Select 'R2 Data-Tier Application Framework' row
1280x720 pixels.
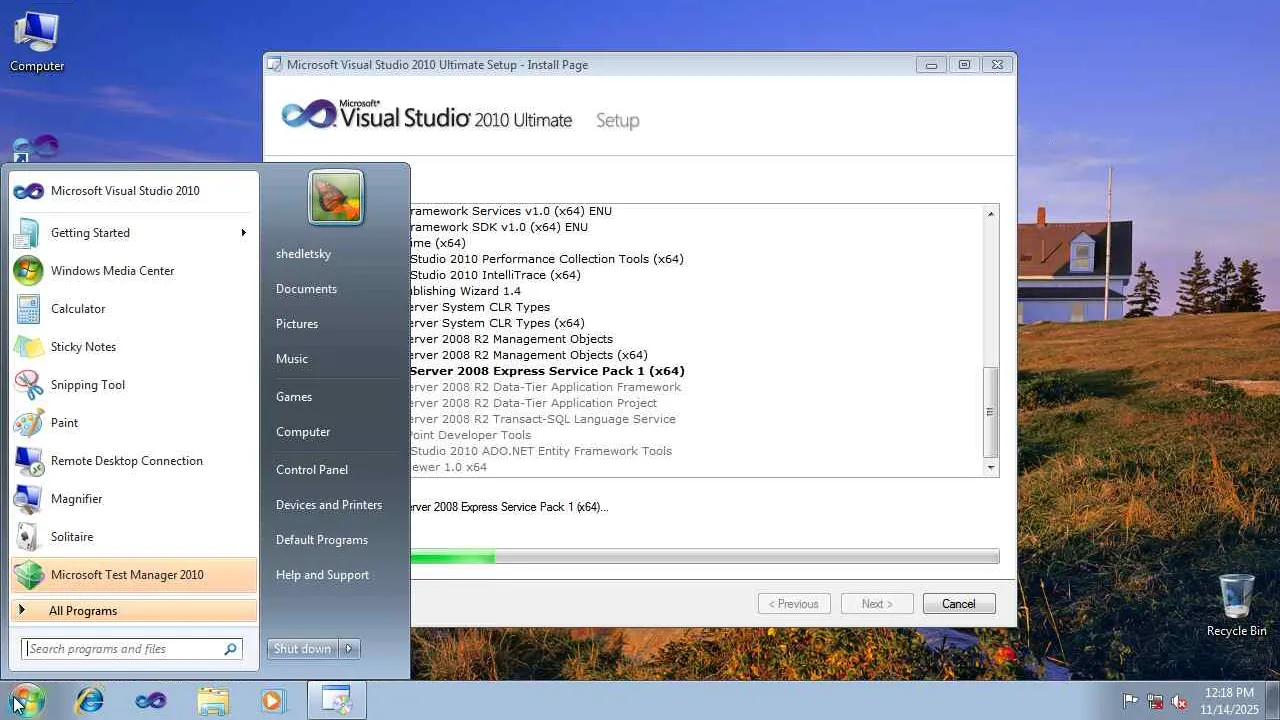(x=545, y=387)
